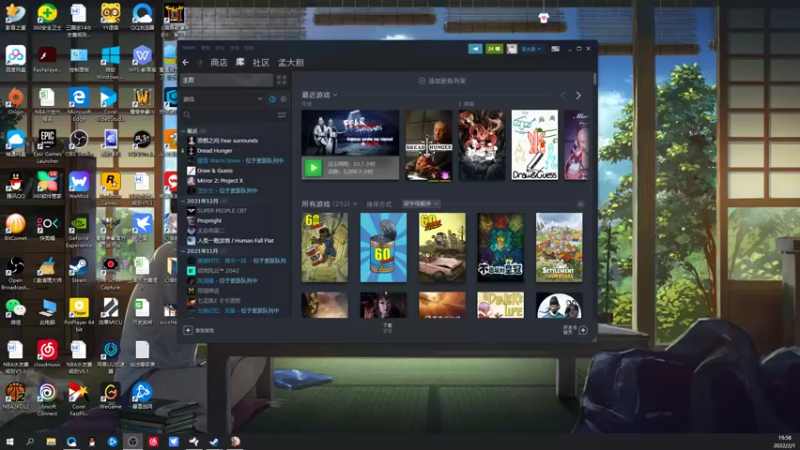The width and height of the screenshot is (800, 450).
Task: Open Settlement Survival game cover
Action: [x=559, y=247]
